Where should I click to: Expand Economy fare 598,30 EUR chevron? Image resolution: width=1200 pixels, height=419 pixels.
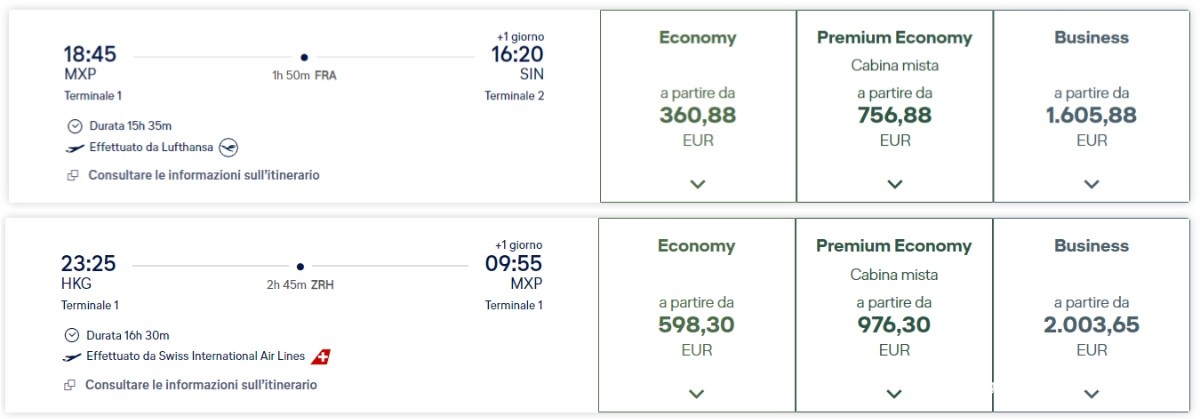pyautogui.click(x=697, y=394)
